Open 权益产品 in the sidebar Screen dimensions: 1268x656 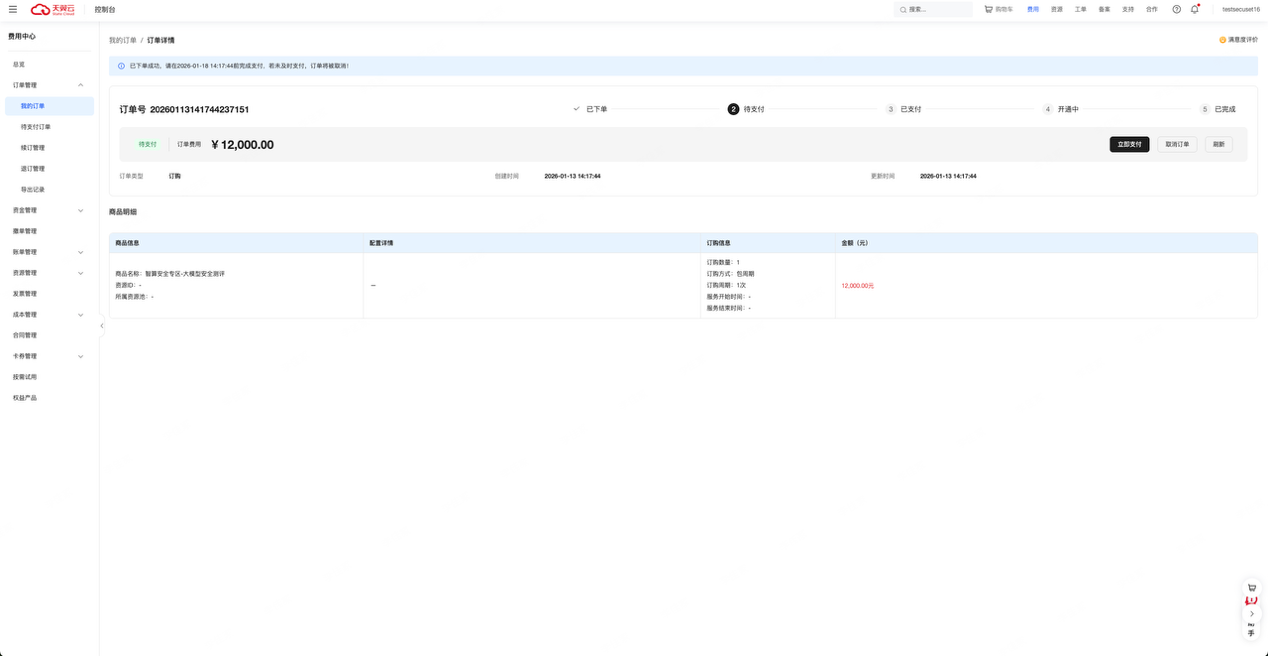25,398
